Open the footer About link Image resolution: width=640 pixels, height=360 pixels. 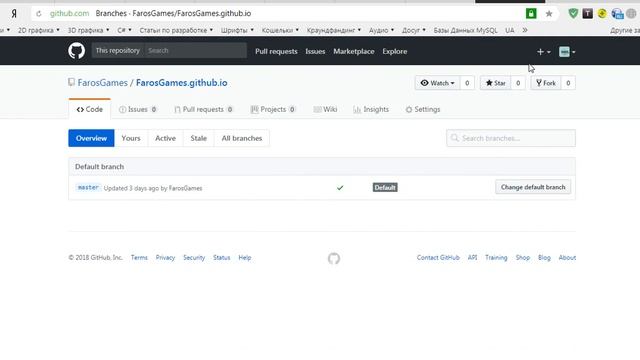tap(567, 258)
